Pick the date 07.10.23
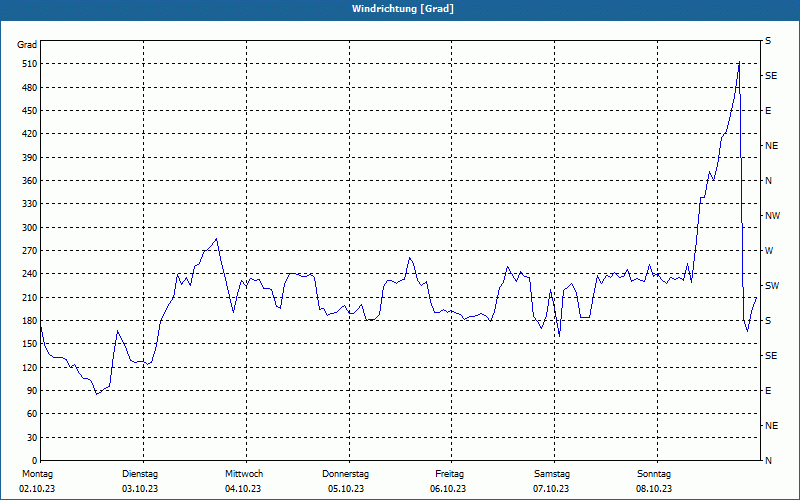This screenshot has width=800, height=500. pyautogui.click(x=551, y=489)
